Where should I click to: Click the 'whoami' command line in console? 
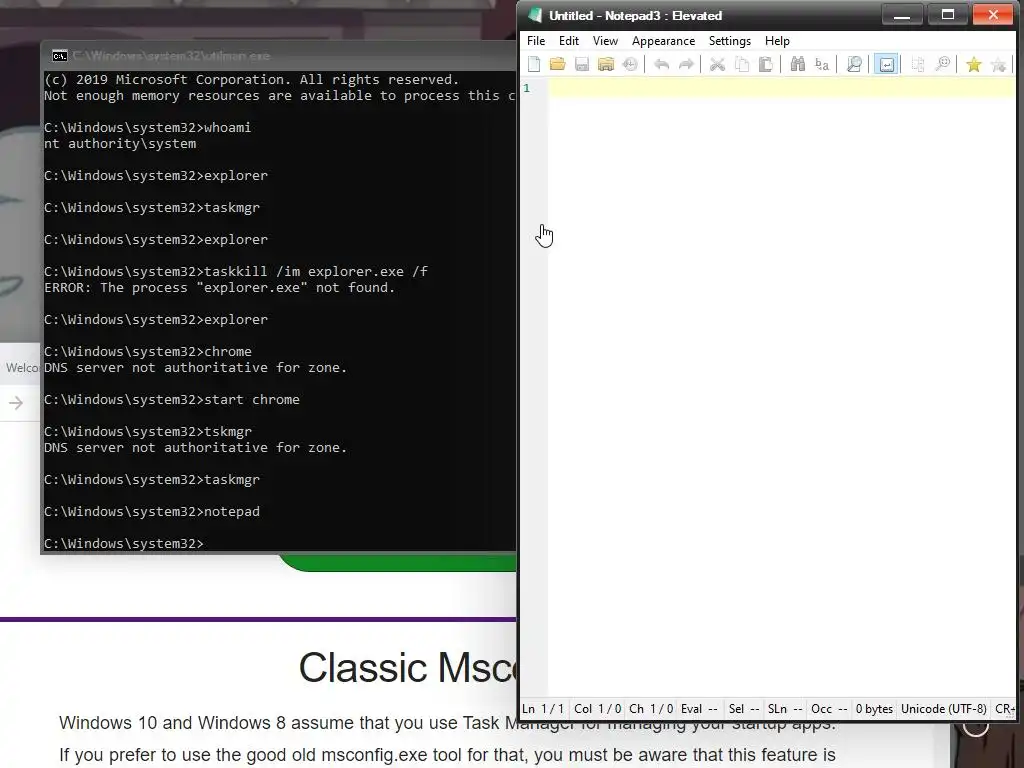click(x=148, y=127)
